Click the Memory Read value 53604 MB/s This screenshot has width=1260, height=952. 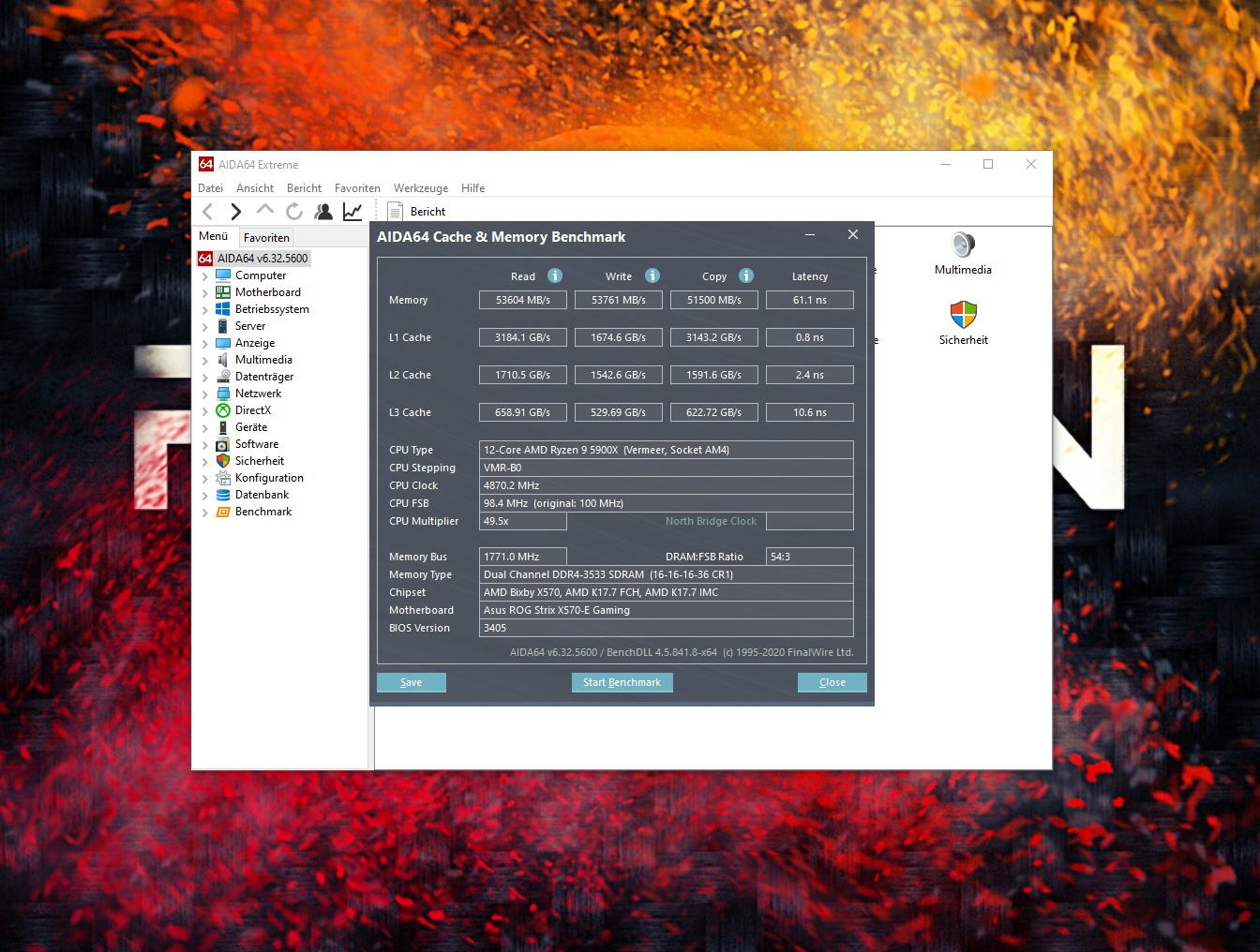click(x=523, y=300)
